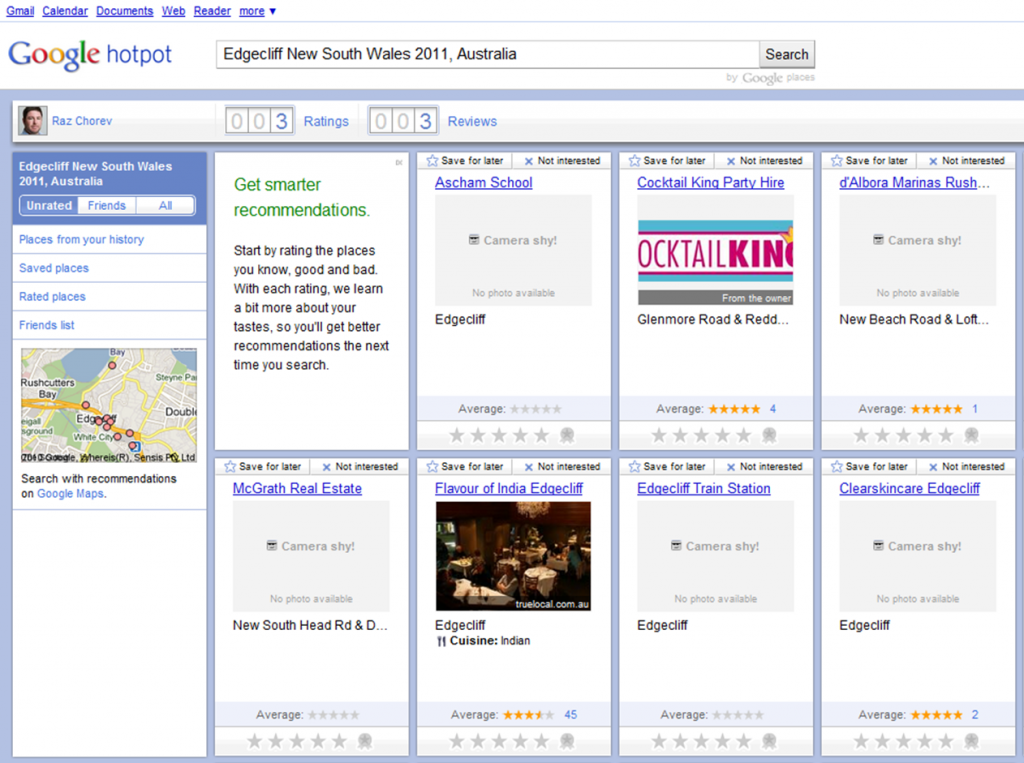Open Gmail from the top menu
Screen dimensions: 1024x763
click(19, 11)
